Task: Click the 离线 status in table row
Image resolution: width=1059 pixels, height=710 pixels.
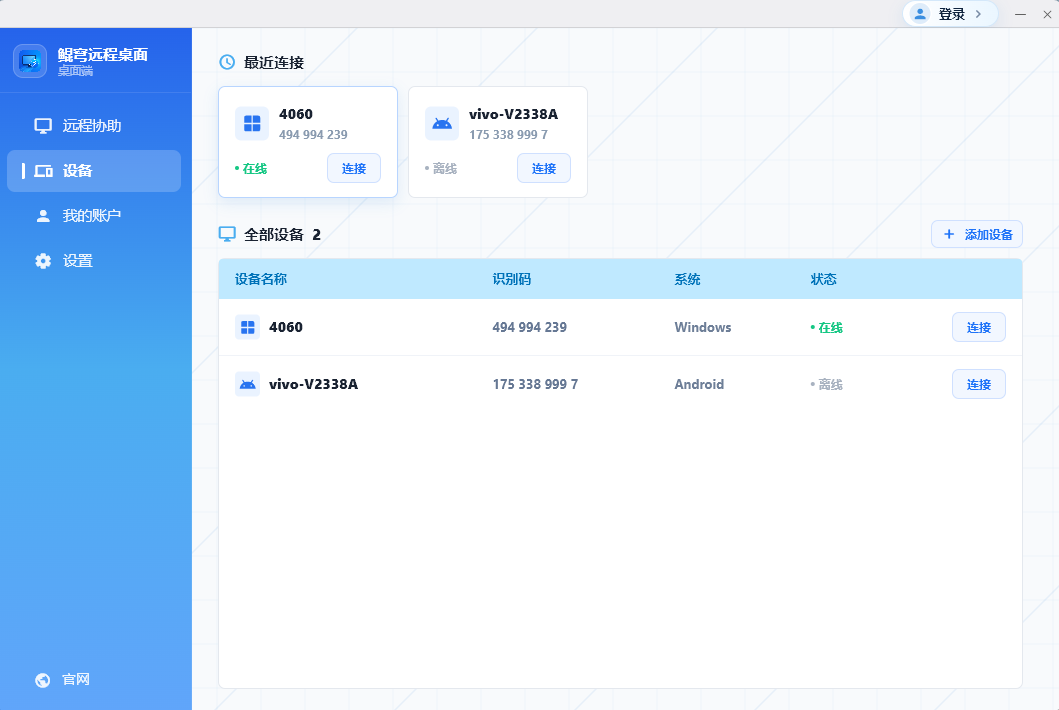Action: 827,384
